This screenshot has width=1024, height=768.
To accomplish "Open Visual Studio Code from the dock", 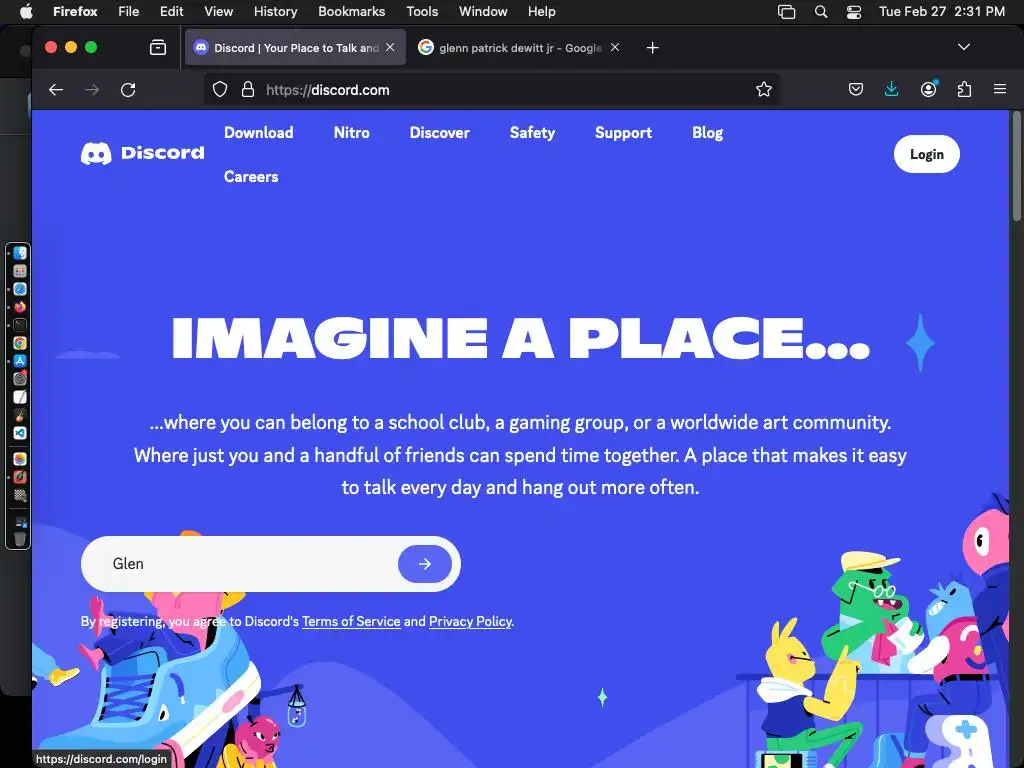I will pos(20,433).
